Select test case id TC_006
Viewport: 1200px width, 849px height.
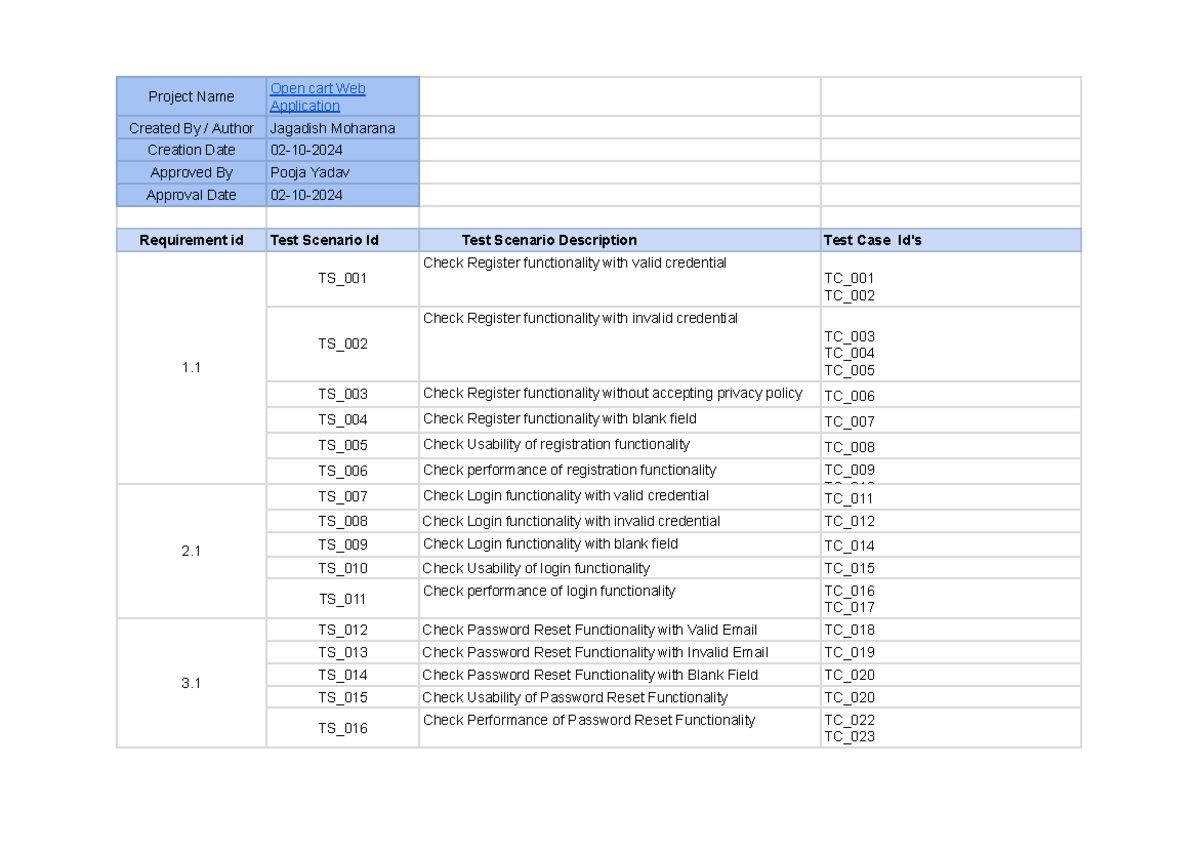[849, 397]
